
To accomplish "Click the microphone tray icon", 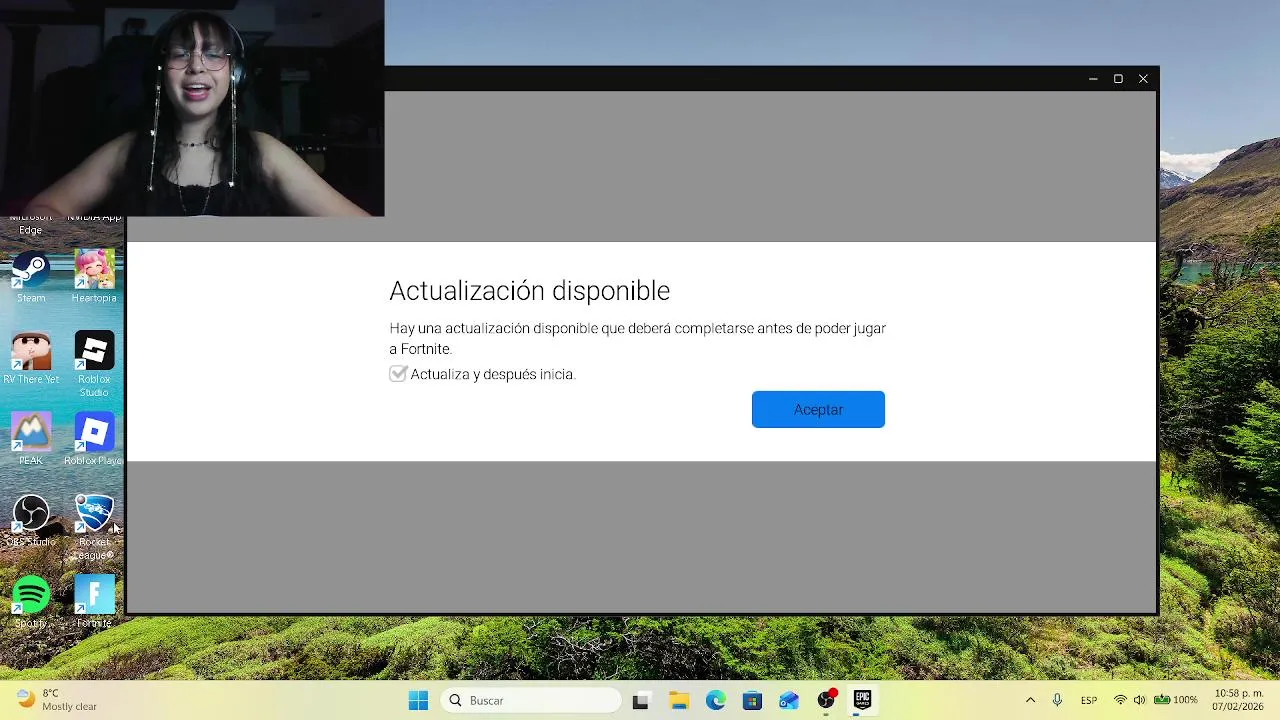I will 1057,700.
